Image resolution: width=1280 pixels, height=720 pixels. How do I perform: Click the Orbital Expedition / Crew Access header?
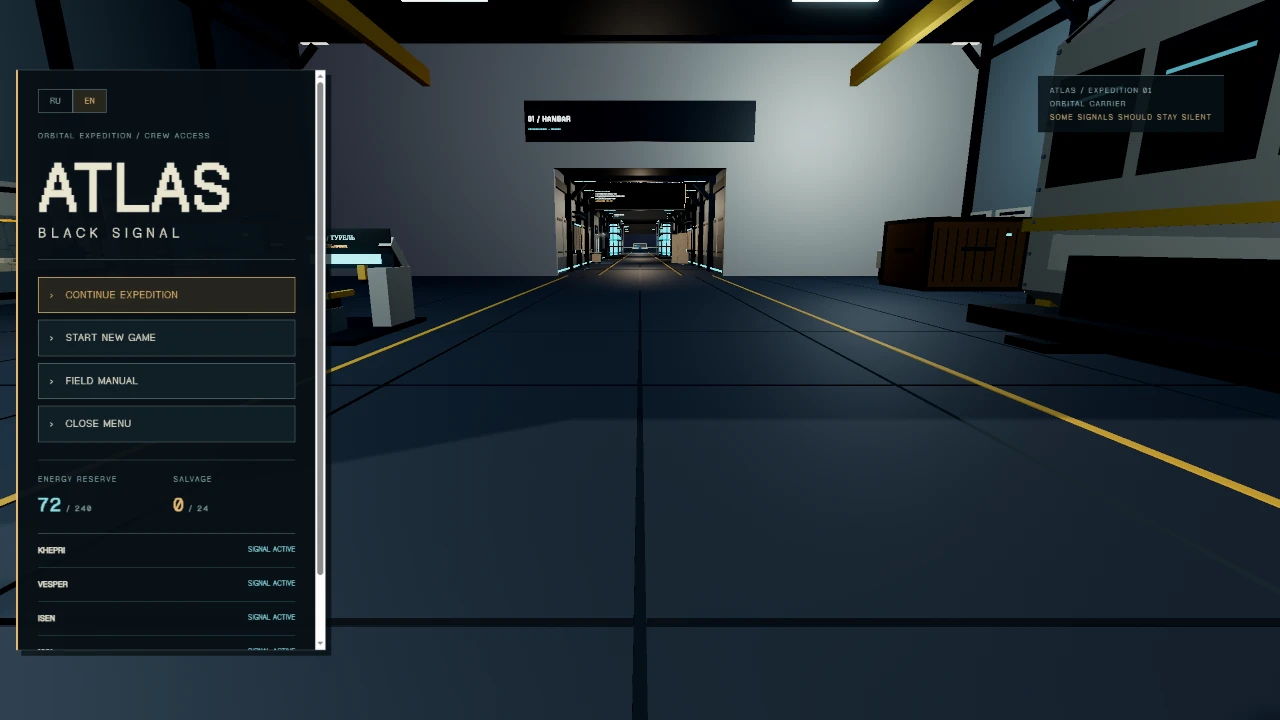(x=124, y=135)
